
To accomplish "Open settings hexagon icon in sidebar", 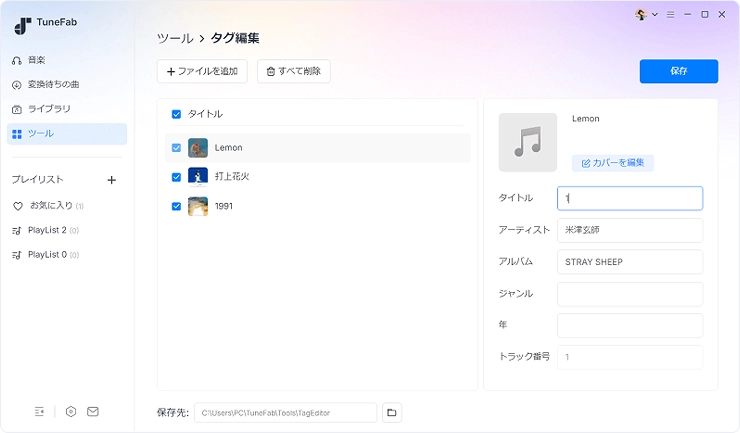I will tap(71, 412).
